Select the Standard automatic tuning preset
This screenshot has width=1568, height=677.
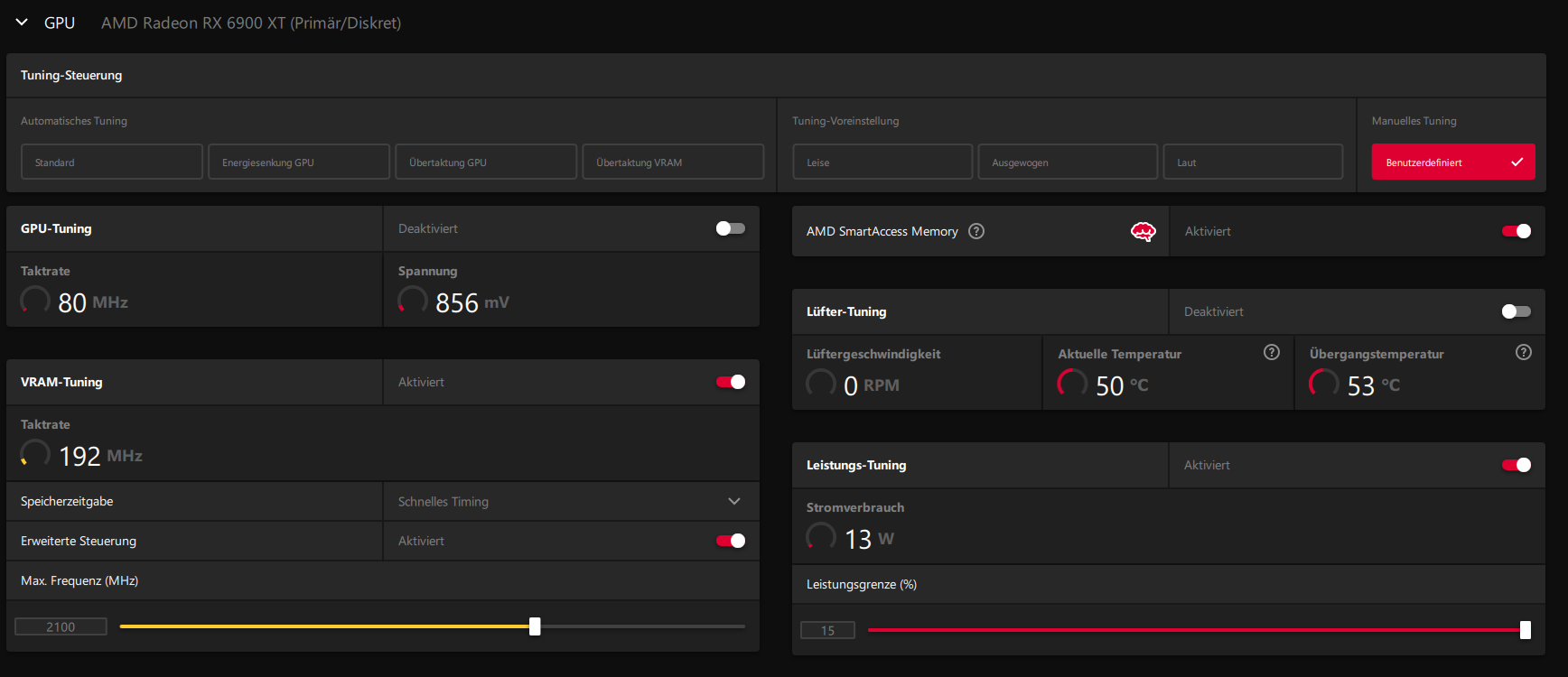click(x=112, y=162)
